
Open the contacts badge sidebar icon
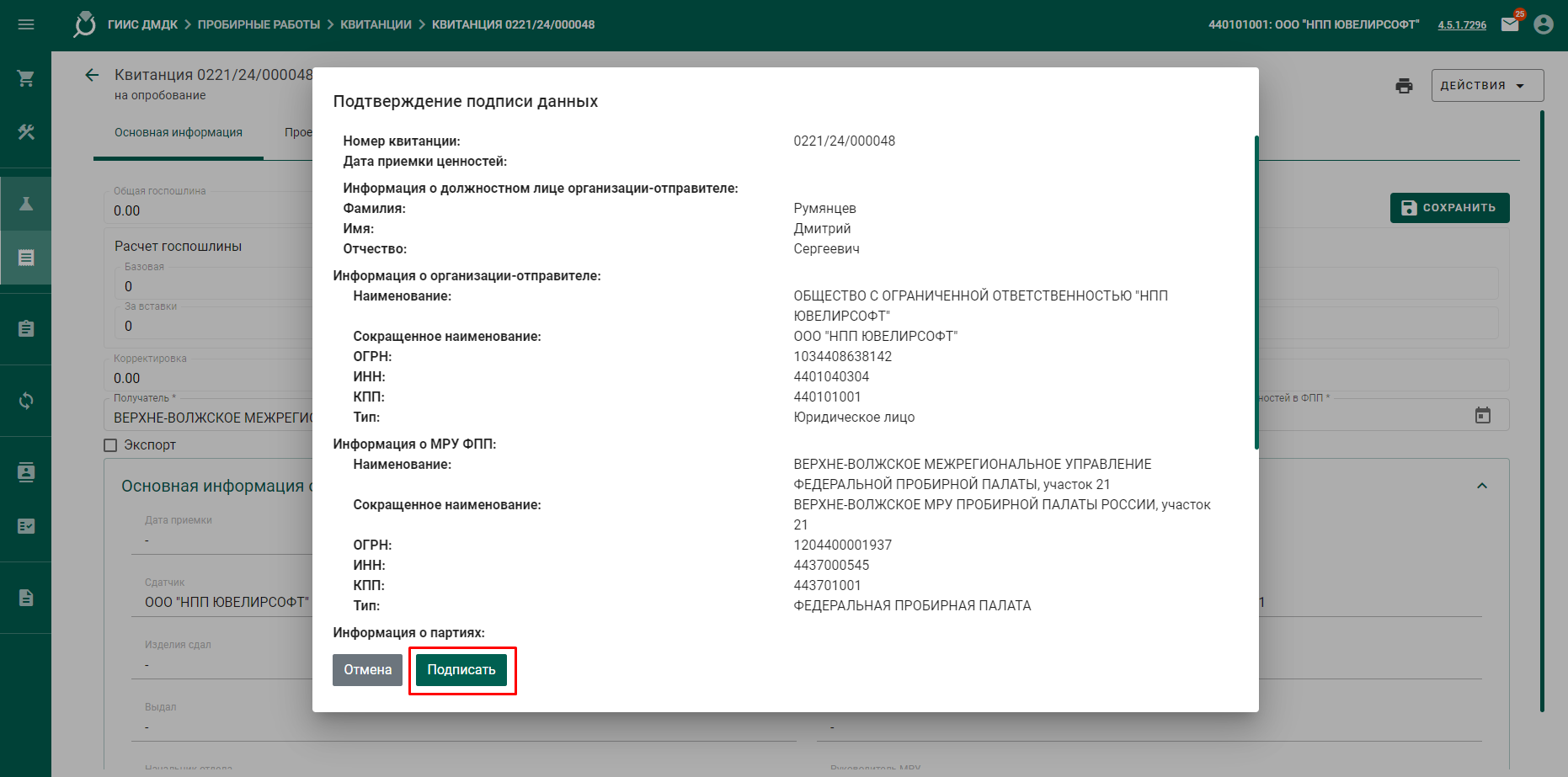click(x=26, y=472)
